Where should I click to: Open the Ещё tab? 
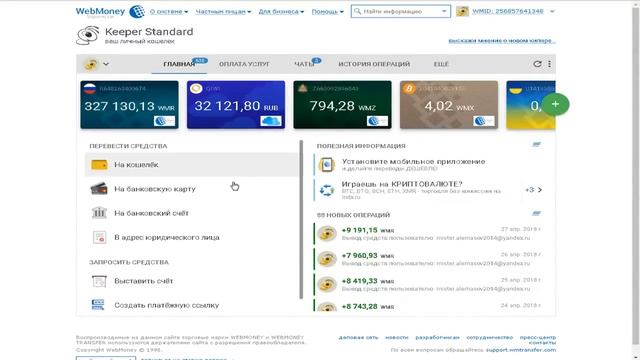[441, 64]
